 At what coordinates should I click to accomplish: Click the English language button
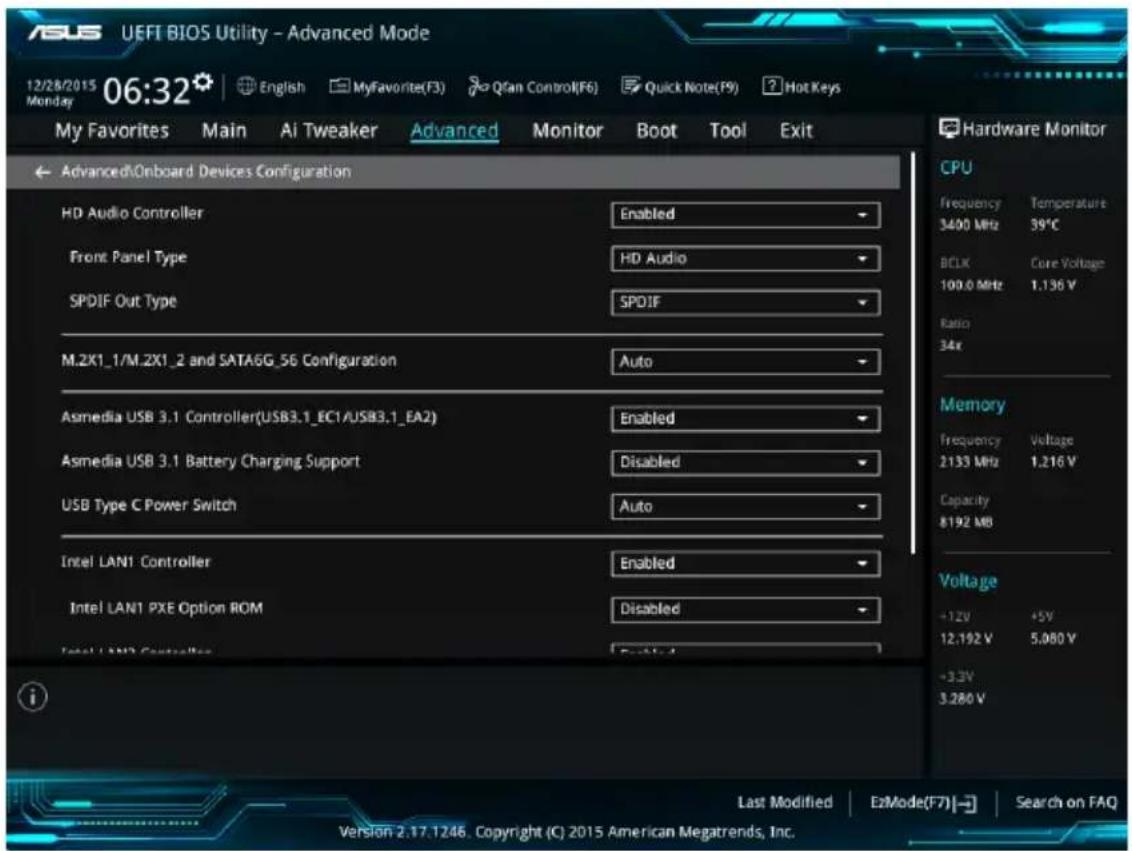[x=271, y=87]
